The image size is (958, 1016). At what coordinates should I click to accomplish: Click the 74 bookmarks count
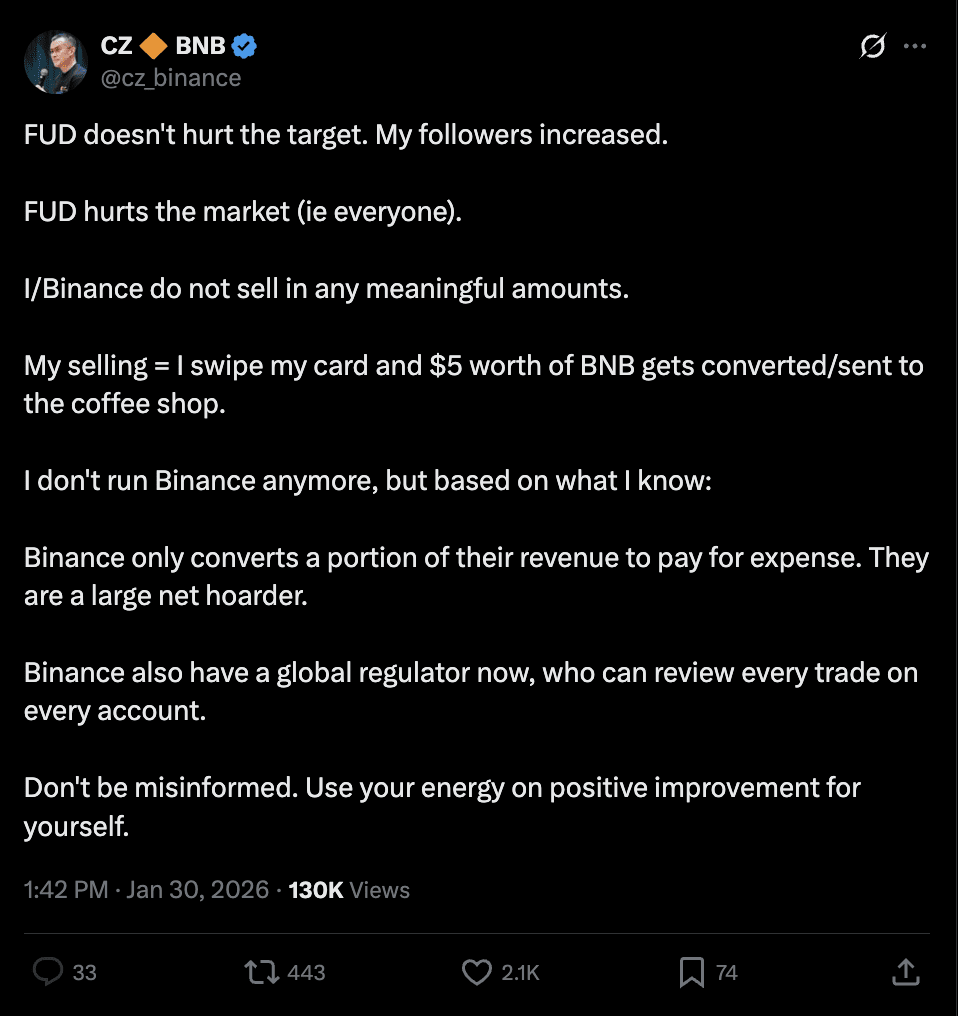pos(727,972)
